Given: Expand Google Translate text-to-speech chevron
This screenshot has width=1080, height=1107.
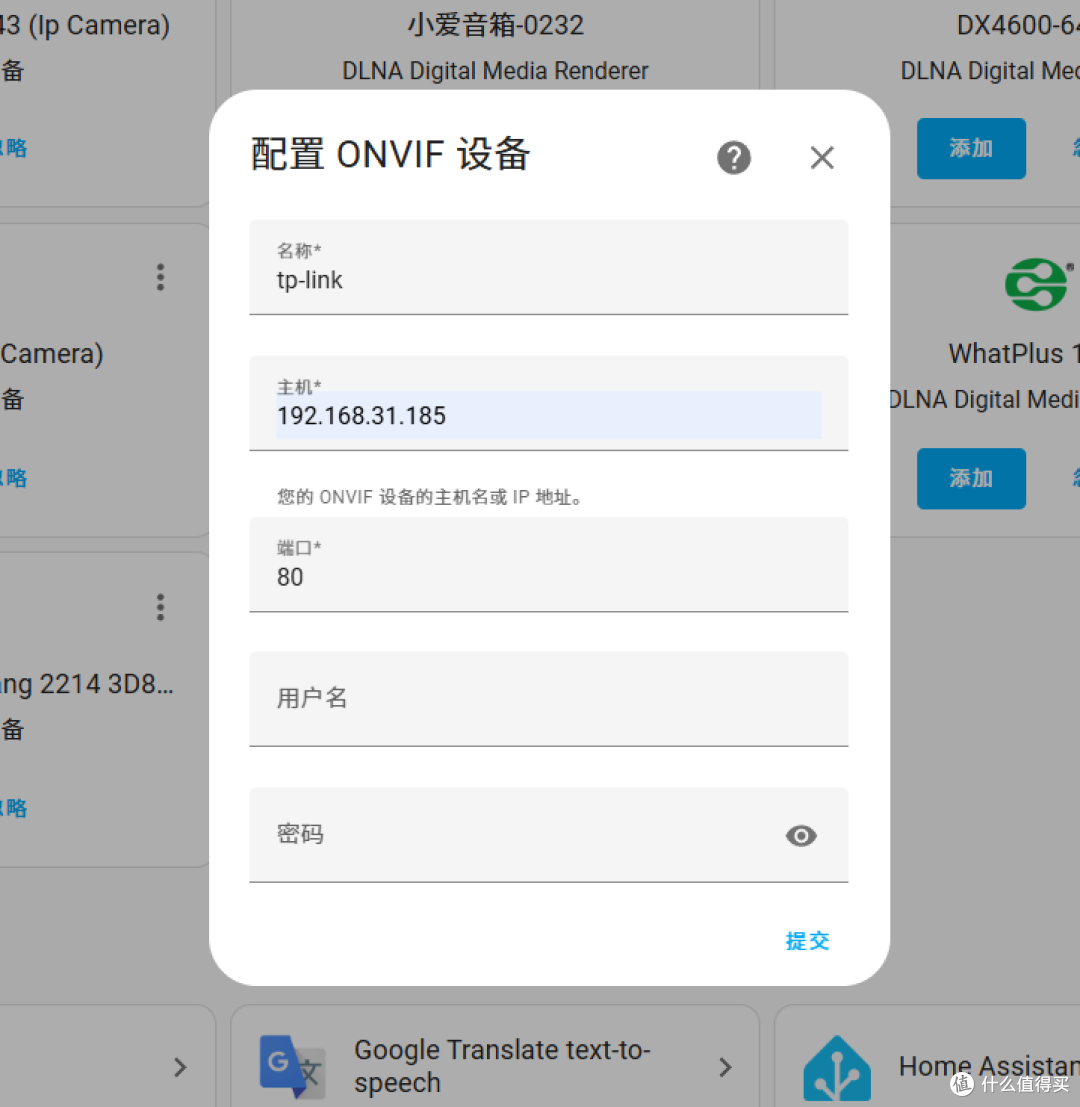Looking at the screenshot, I should (725, 1067).
